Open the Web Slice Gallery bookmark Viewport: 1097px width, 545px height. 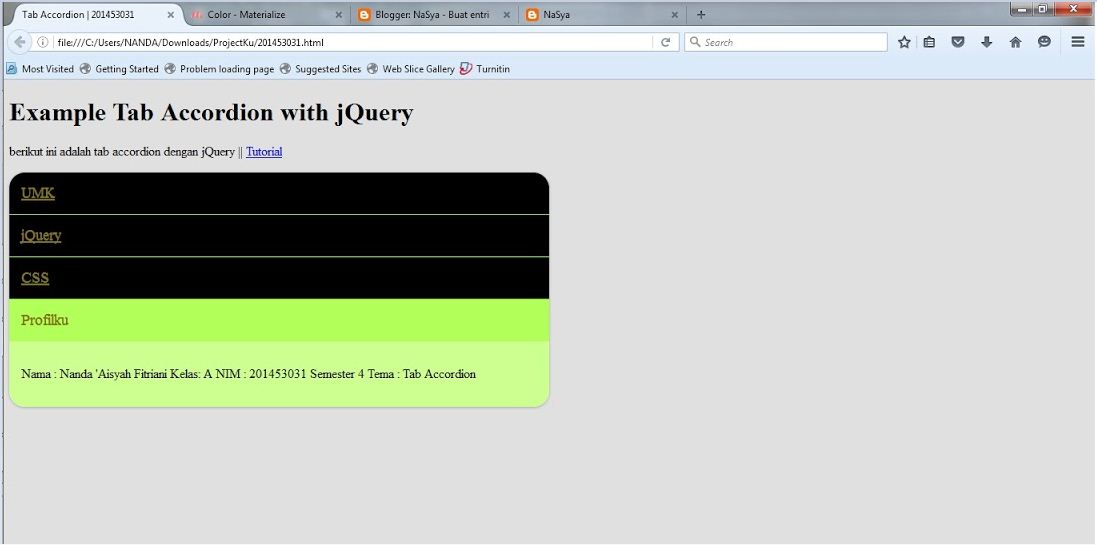411,69
